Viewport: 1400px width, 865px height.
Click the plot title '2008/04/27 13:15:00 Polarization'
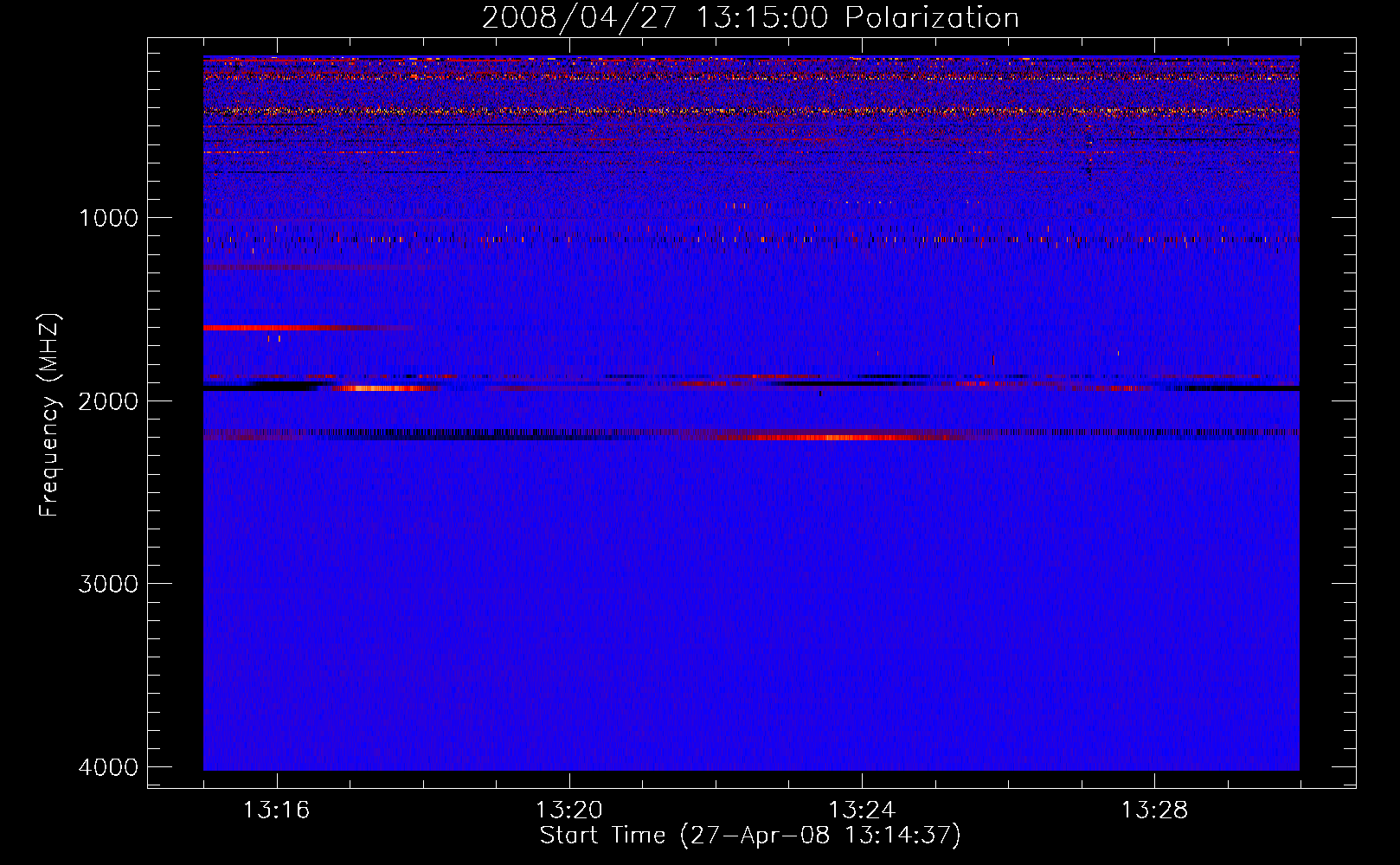coord(750,18)
